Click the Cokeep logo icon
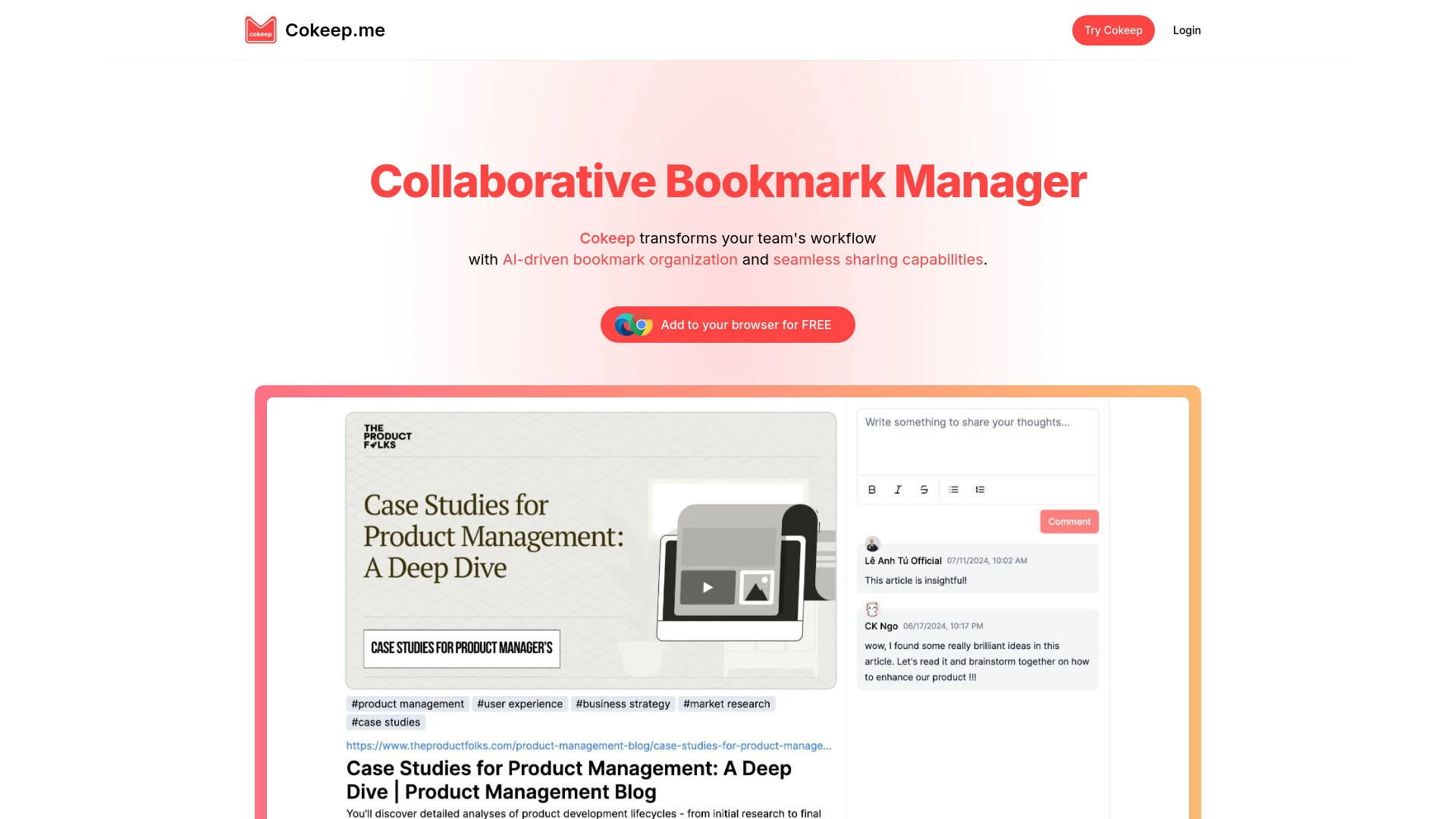Screen dimensions: 1456x819 click(258, 30)
